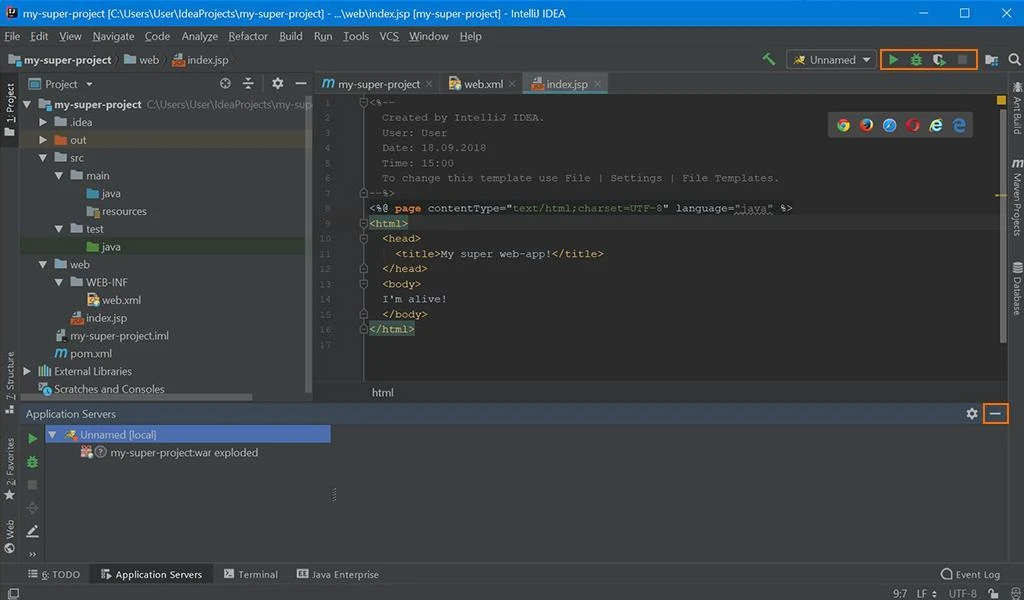1024x600 pixels.
Task: Toggle the Project tool window side tab
Action: [10, 110]
